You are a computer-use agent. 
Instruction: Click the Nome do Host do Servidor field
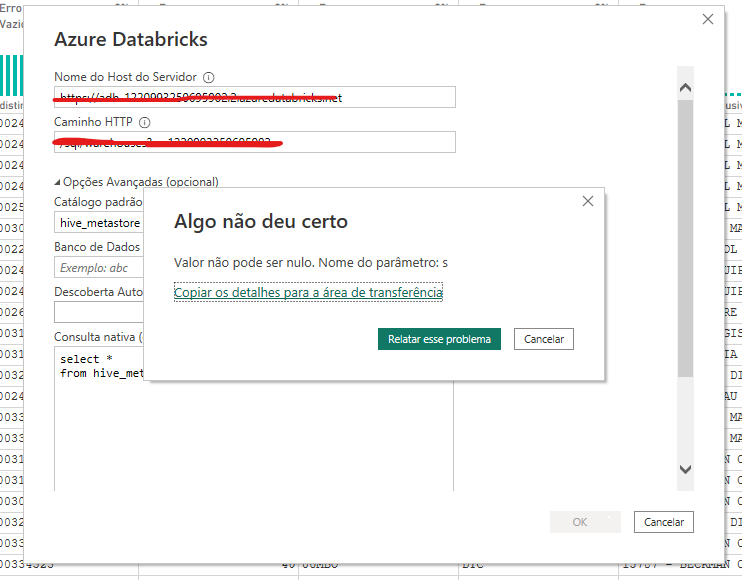pyautogui.click(x=255, y=97)
